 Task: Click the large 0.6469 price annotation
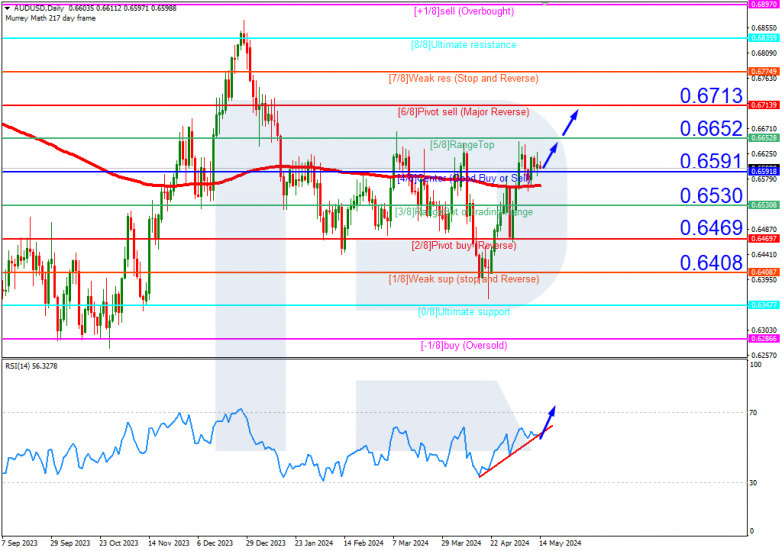(x=711, y=228)
